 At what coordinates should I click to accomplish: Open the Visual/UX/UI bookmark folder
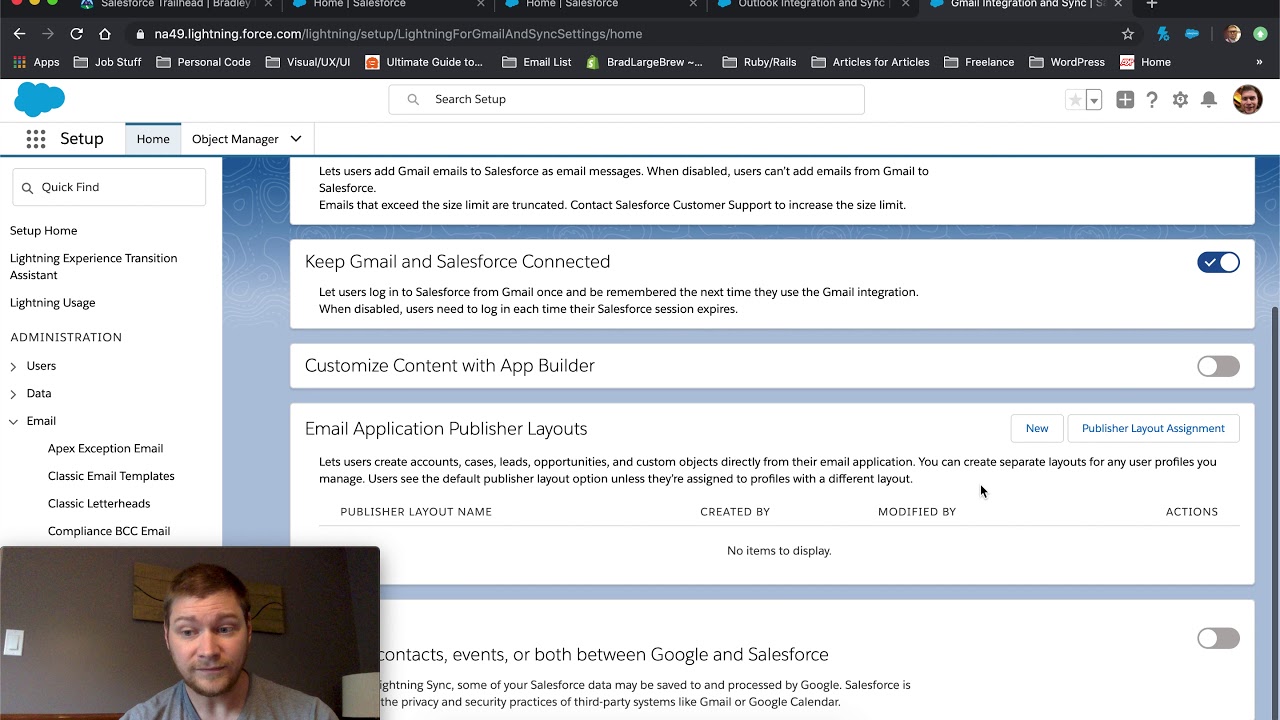pyautogui.click(x=308, y=62)
